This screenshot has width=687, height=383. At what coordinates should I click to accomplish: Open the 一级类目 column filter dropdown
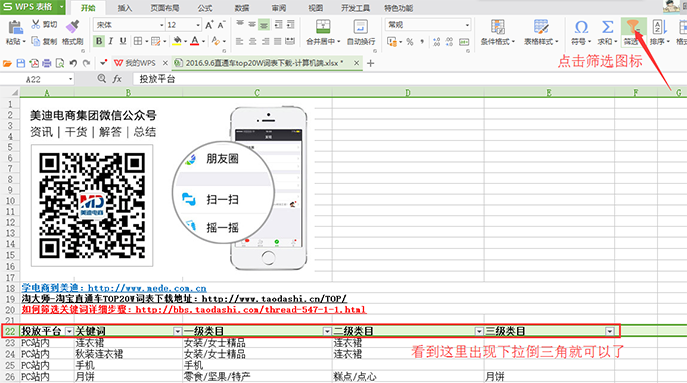(x=327, y=331)
